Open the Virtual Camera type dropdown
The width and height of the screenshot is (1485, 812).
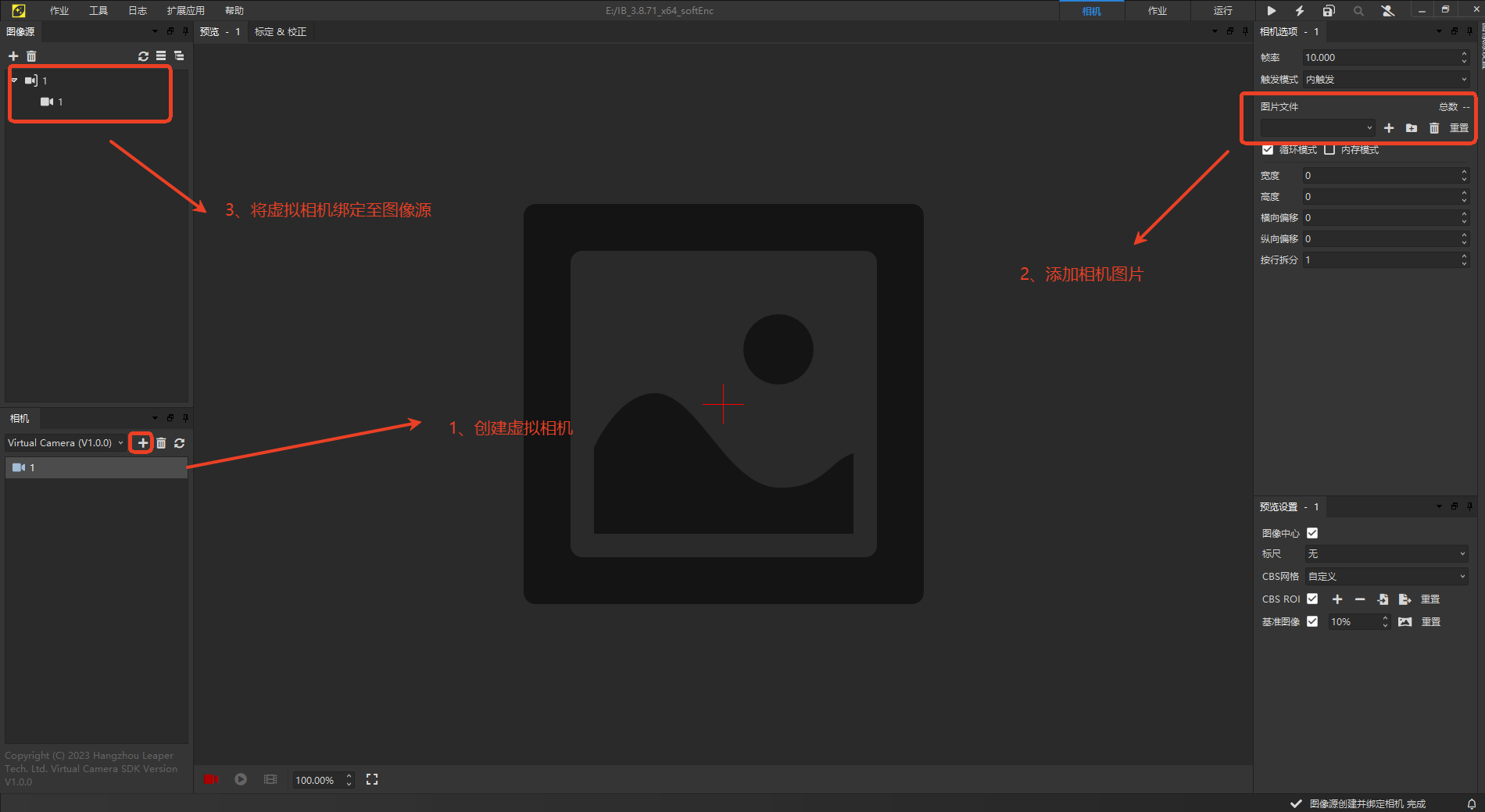[x=66, y=443]
